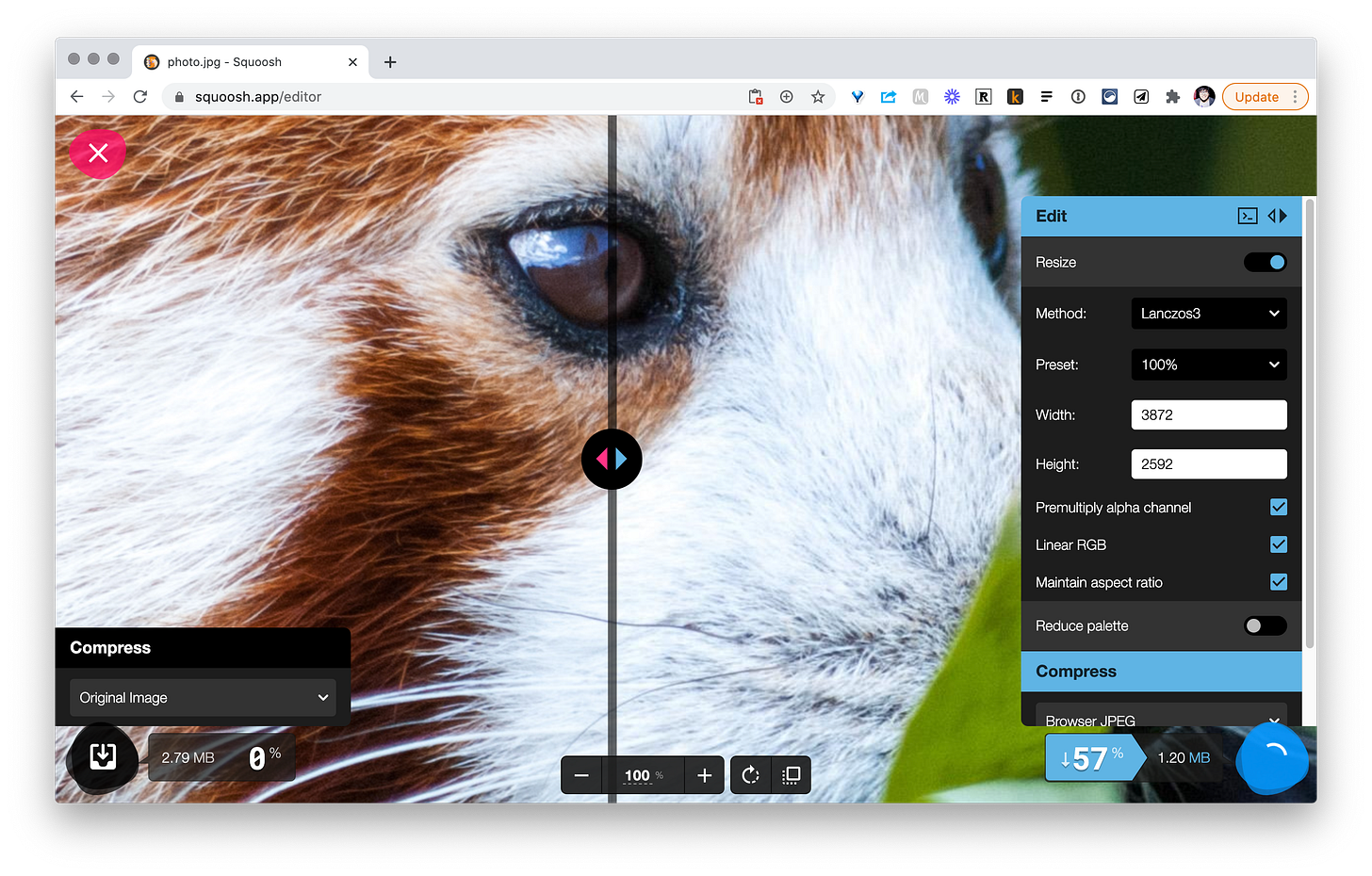Image resolution: width=1372 pixels, height=876 pixels.
Task: Bookmark this page with the star icon
Action: tap(818, 96)
